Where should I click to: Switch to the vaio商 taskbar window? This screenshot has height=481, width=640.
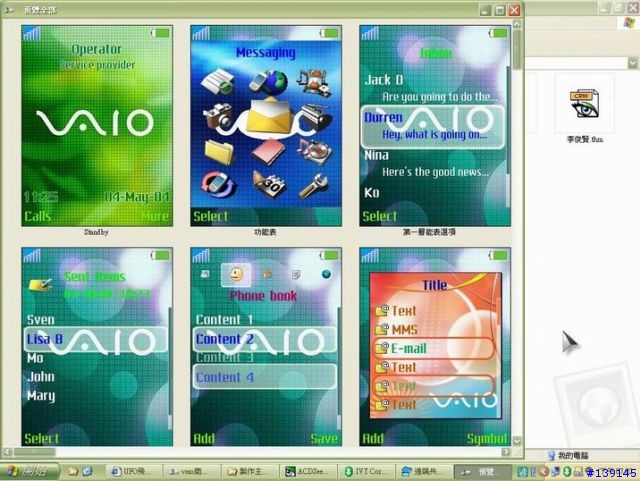pos(192,472)
